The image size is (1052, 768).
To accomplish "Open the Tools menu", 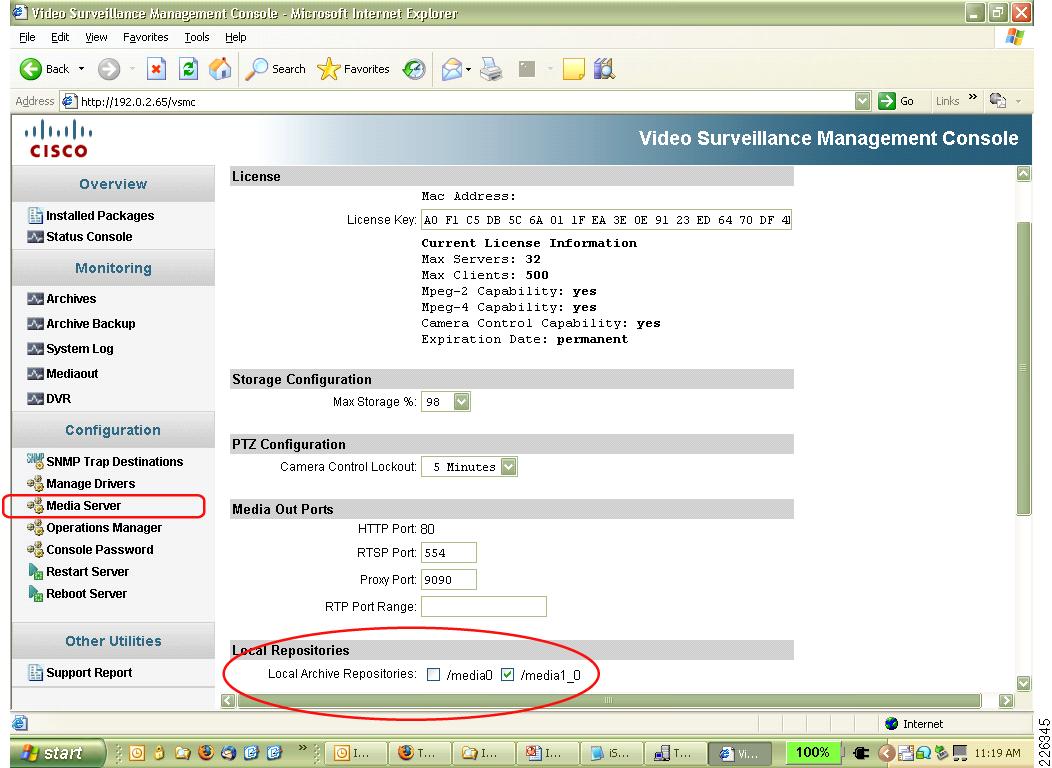I will pos(197,38).
